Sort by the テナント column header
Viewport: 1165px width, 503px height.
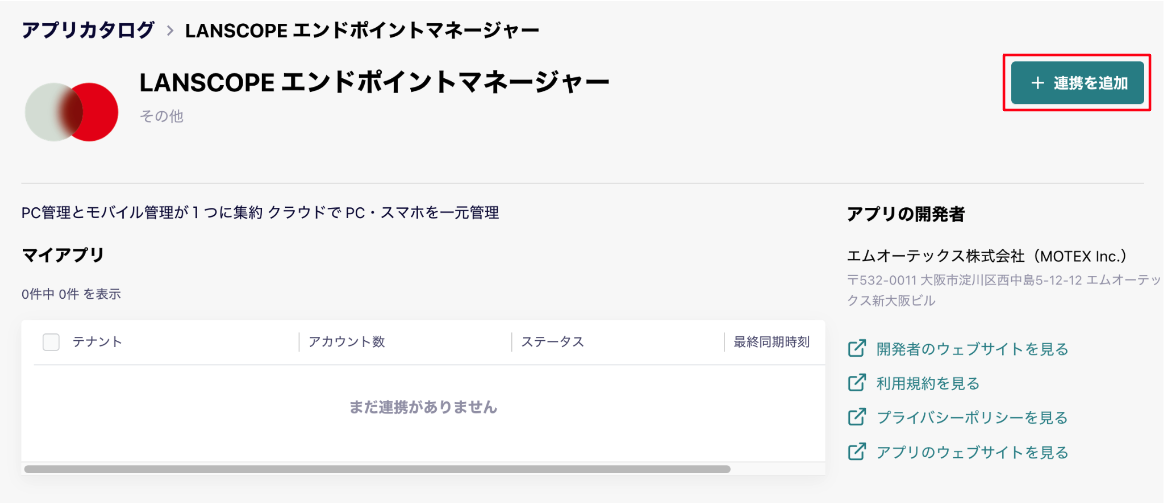97,342
